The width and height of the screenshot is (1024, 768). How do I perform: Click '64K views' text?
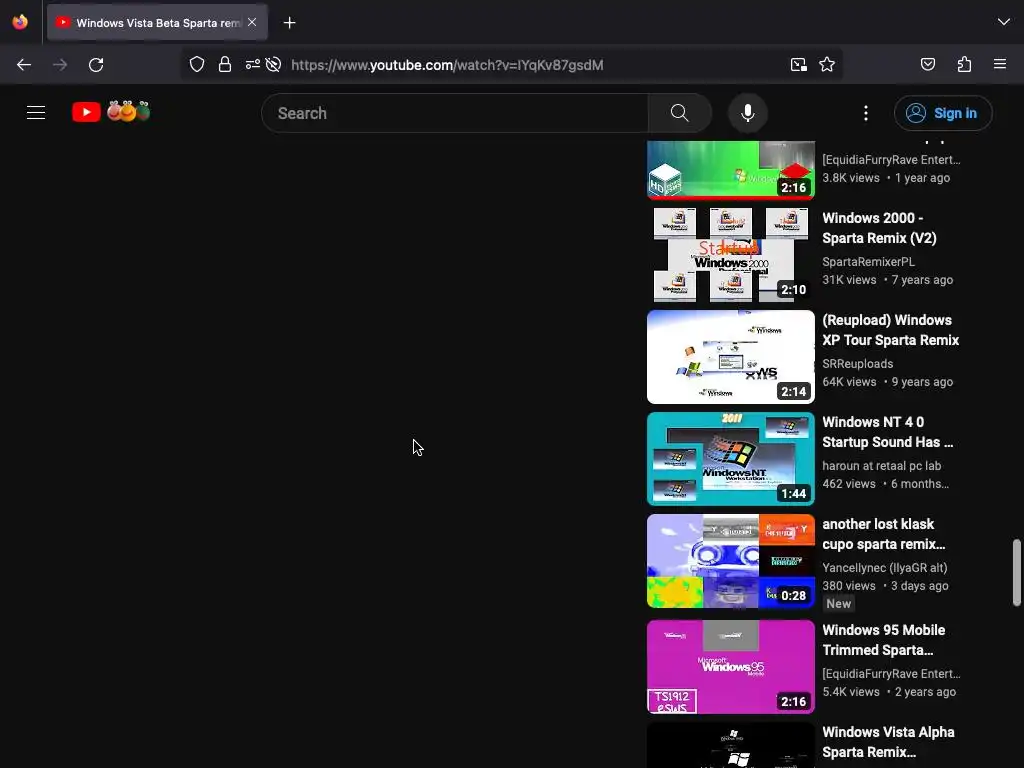[849, 381]
